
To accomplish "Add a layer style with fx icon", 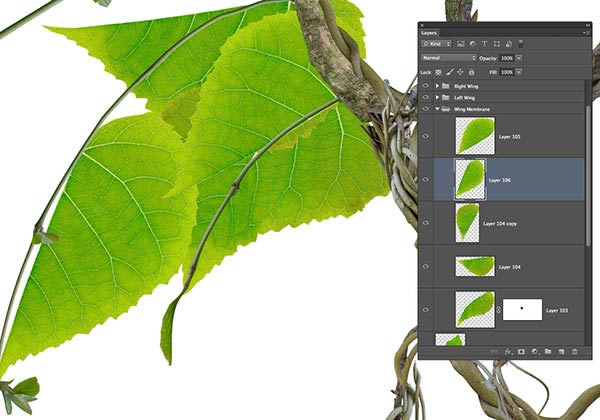I will [x=508, y=351].
